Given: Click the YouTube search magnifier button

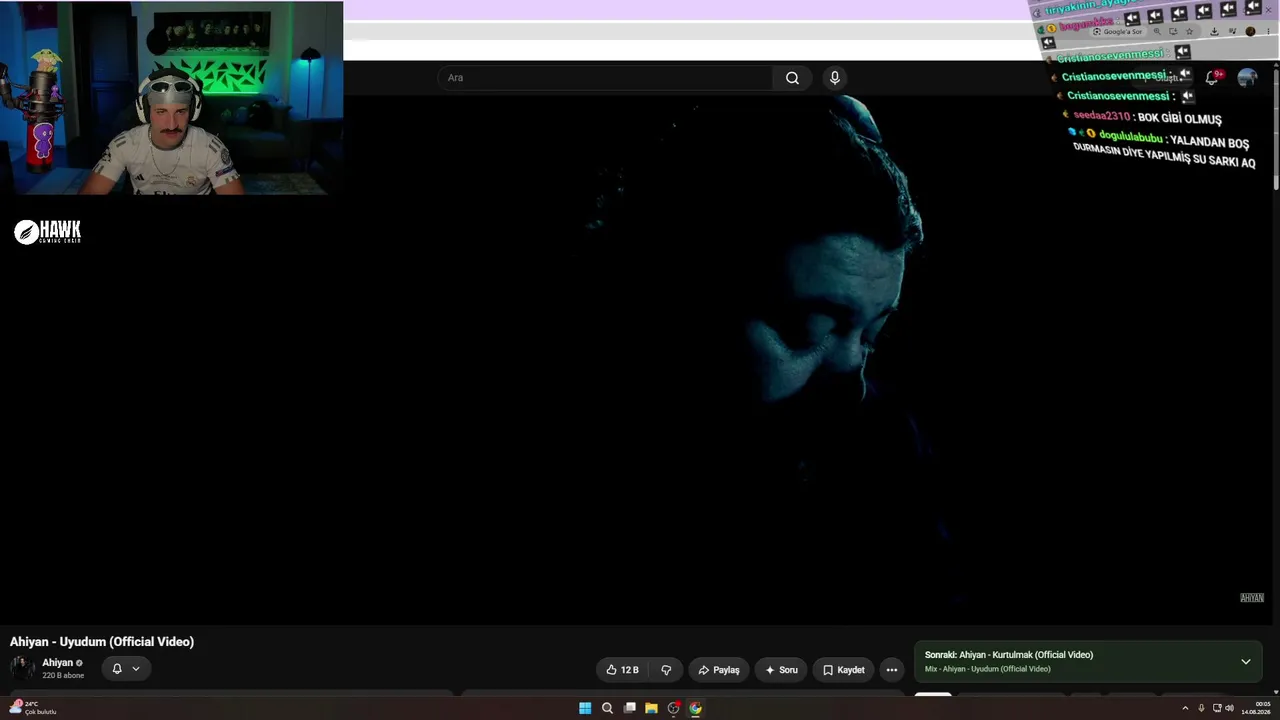Looking at the screenshot, I should tap(792, 78).
